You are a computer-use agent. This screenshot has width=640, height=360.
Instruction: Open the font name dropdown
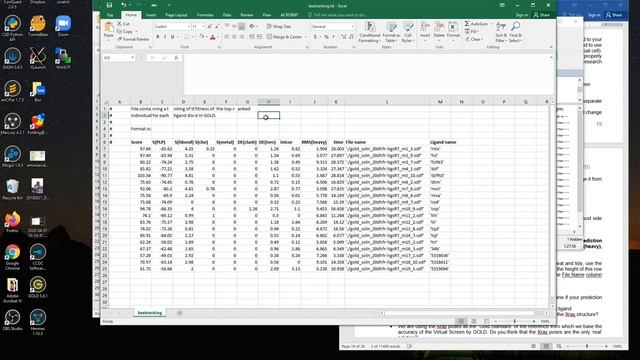pyautogui.click(x=189, y=27)
